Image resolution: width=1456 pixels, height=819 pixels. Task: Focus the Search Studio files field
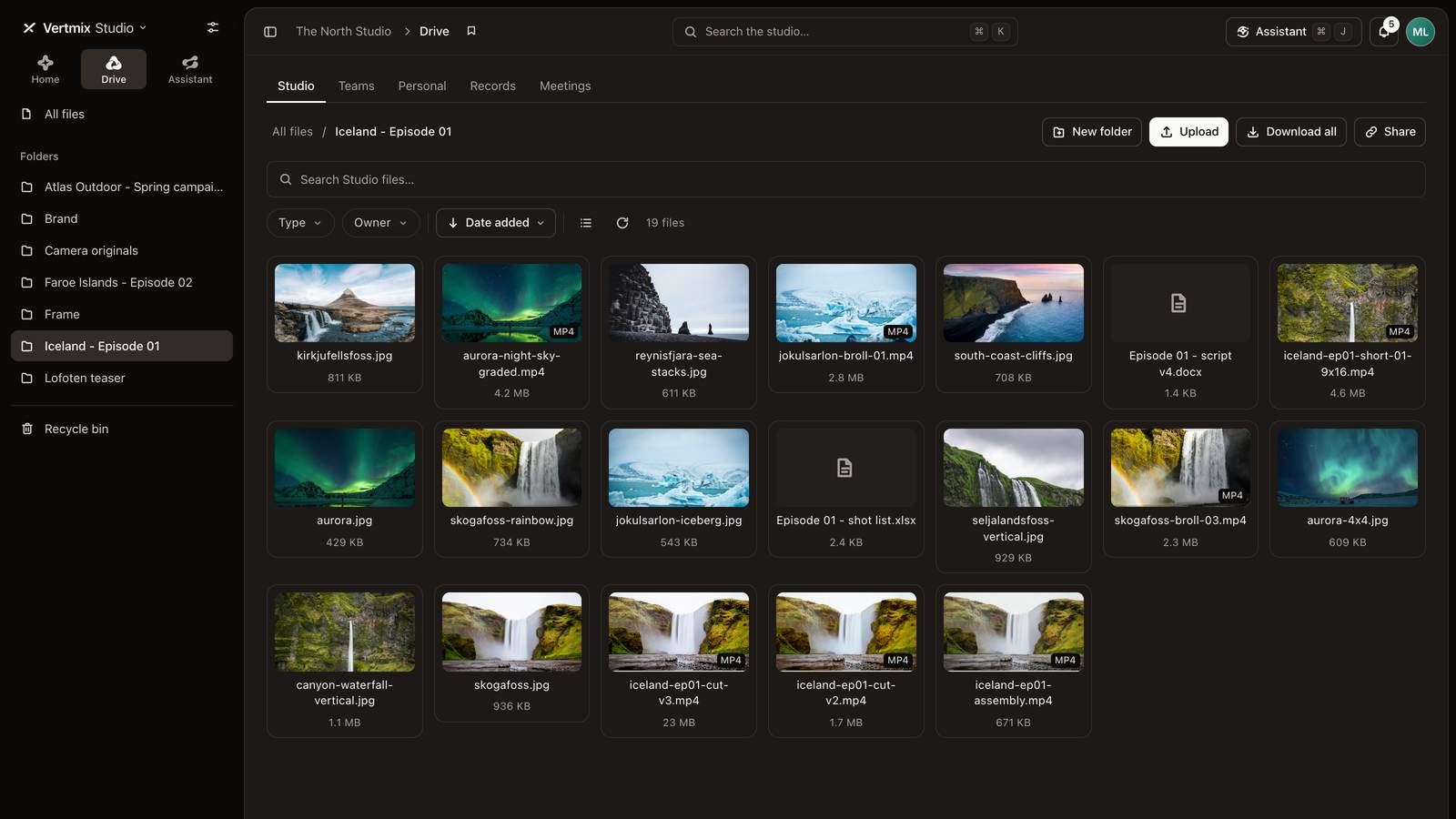pos(846,179)
